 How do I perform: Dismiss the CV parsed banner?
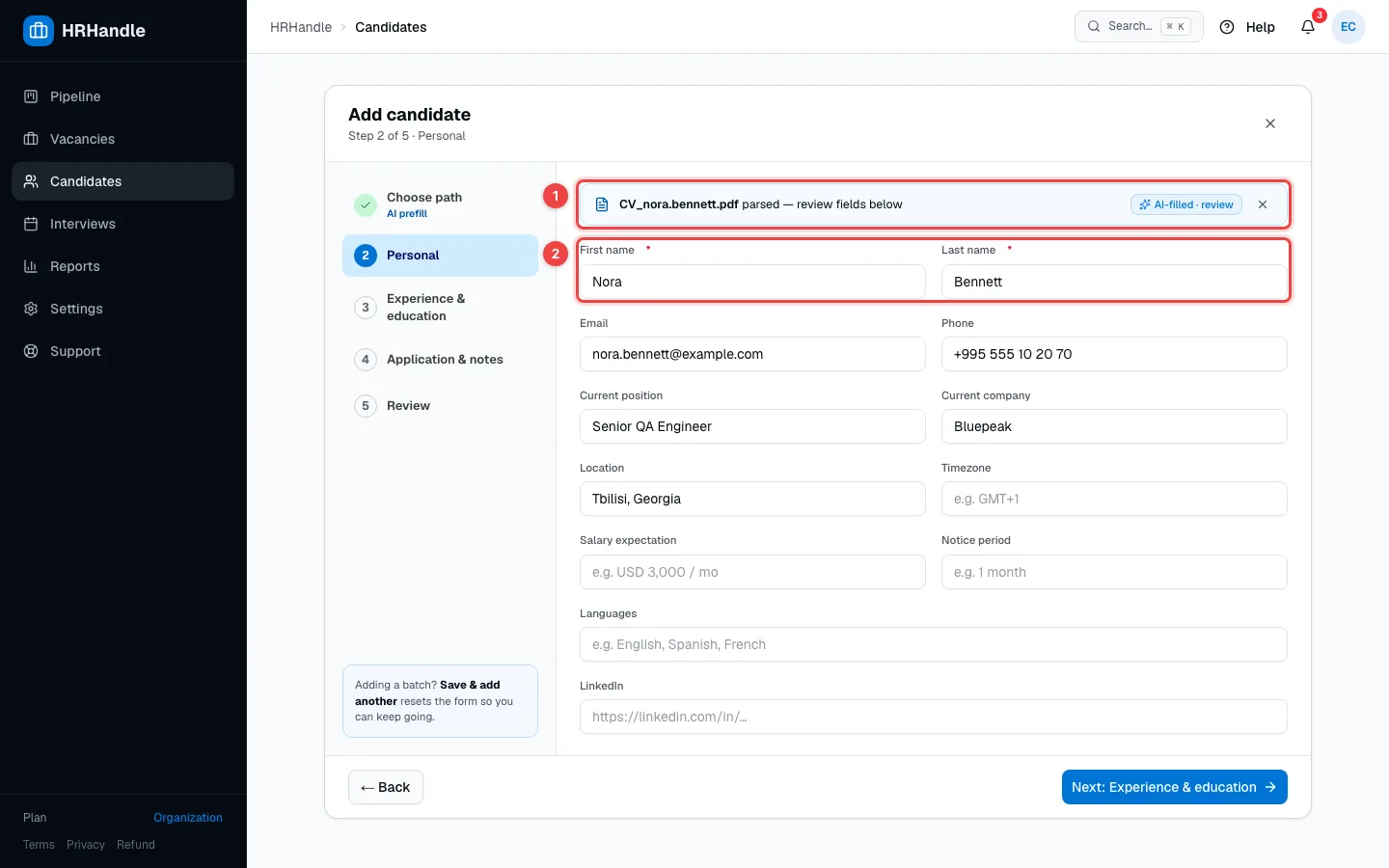(1263, 204)
